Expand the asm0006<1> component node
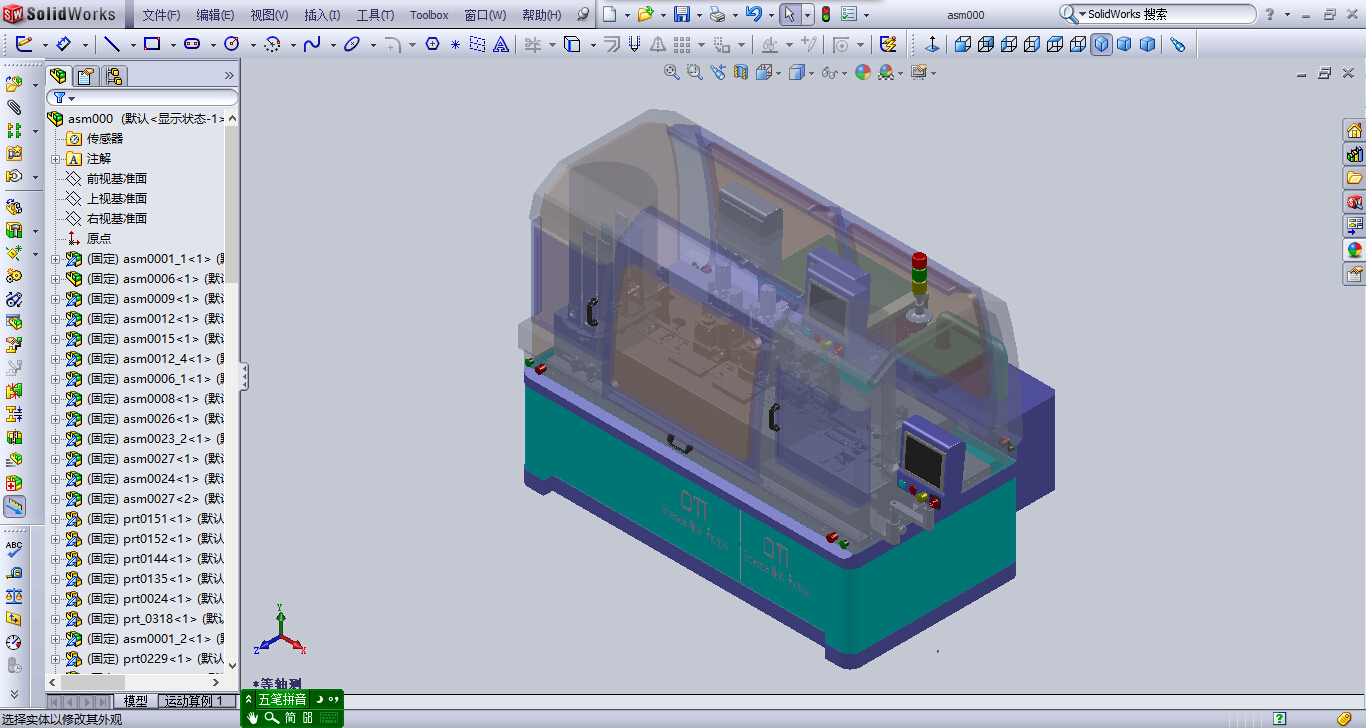The image size is (1366, 728). (56, 279)
